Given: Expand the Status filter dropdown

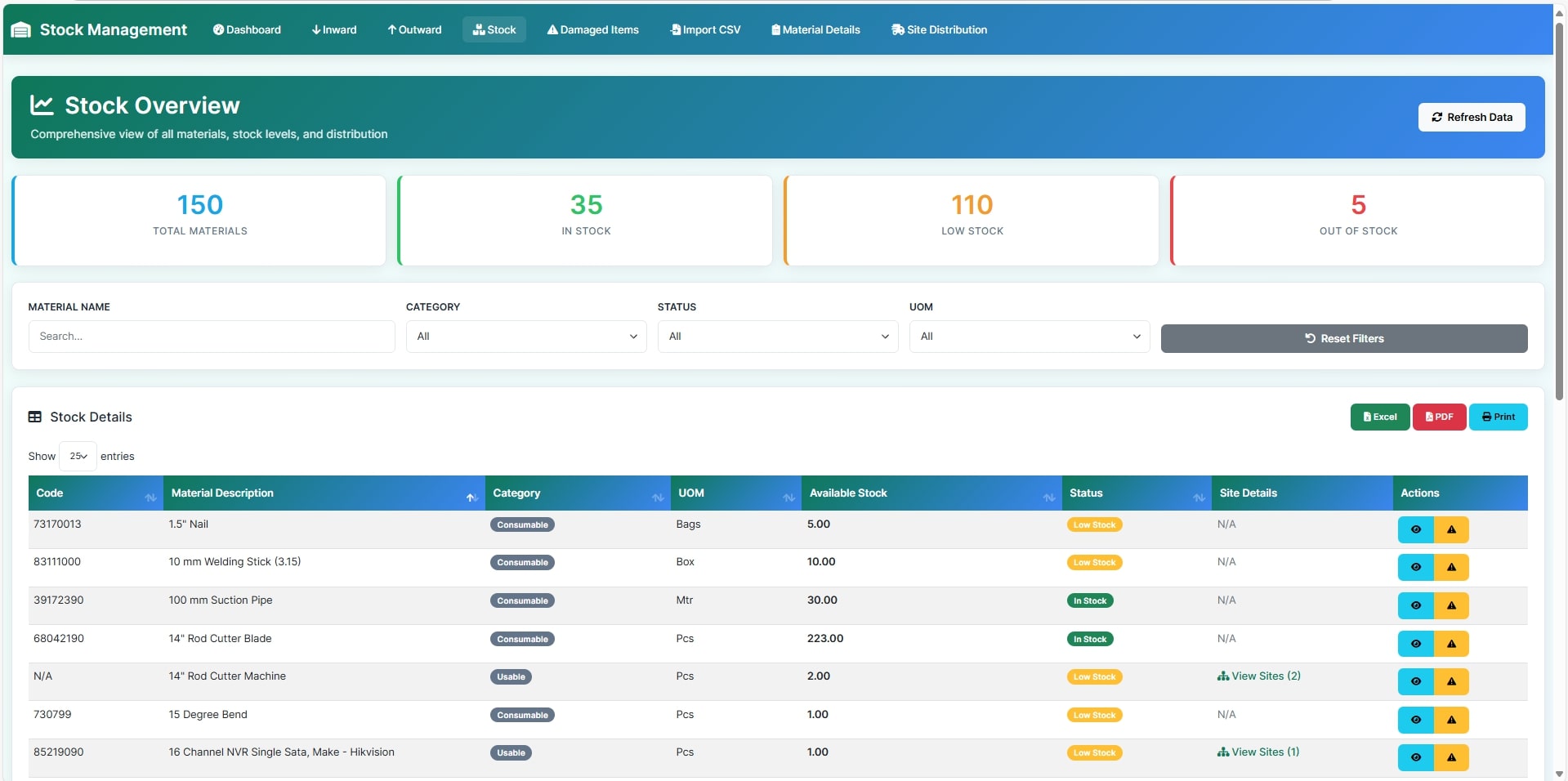Looking at the screenshot, I should pos(777,337).
